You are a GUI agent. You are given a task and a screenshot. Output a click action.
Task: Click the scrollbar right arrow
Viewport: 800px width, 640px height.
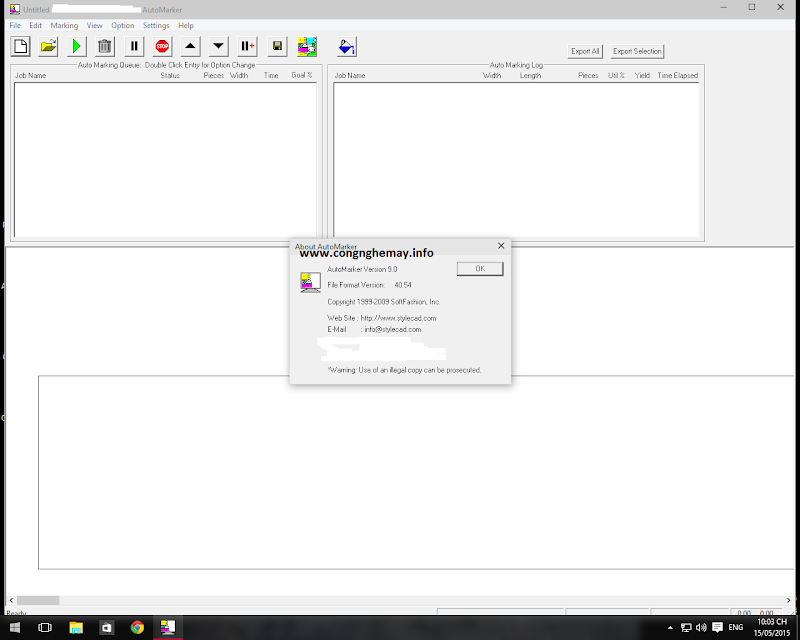click(x=788, y=600)
